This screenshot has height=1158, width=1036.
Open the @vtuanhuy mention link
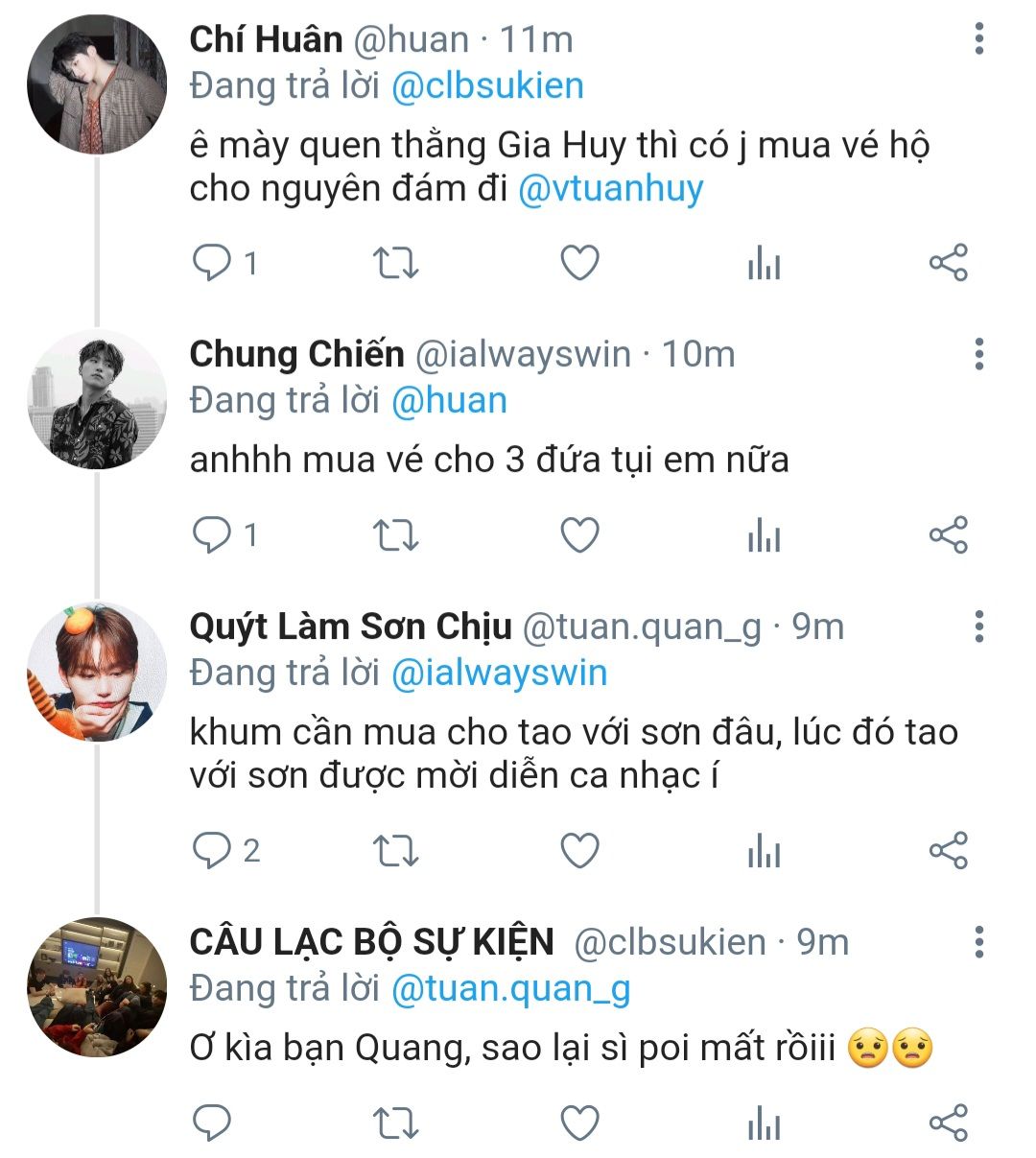pos(611,189)
